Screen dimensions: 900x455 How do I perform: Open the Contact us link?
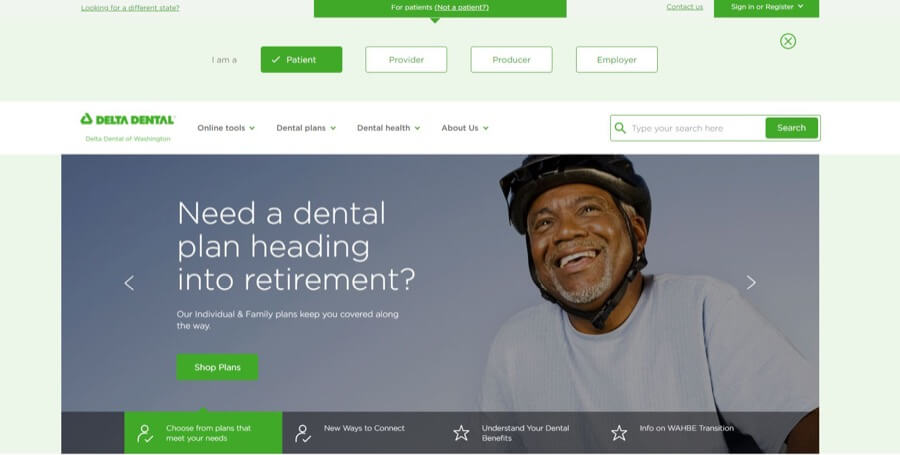(684, 7)
